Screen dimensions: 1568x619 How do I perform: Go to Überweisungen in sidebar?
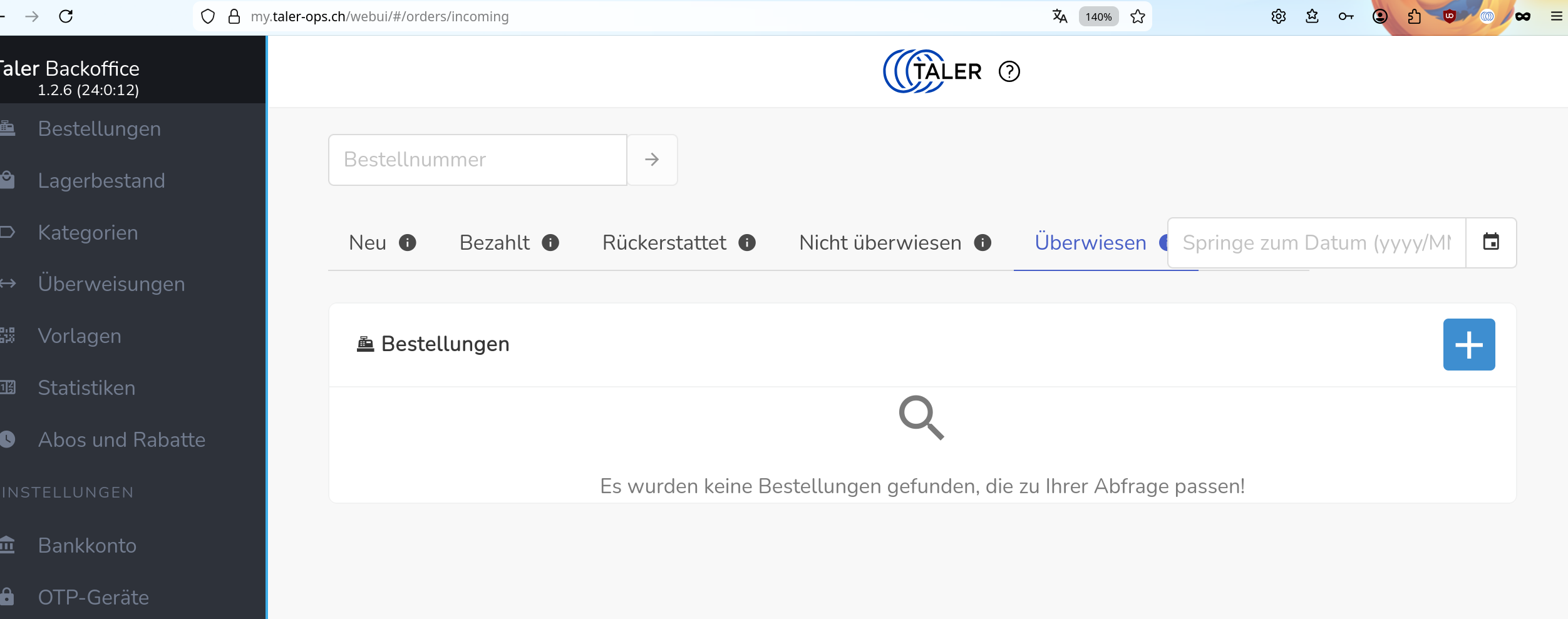click(x=111, y=284)
